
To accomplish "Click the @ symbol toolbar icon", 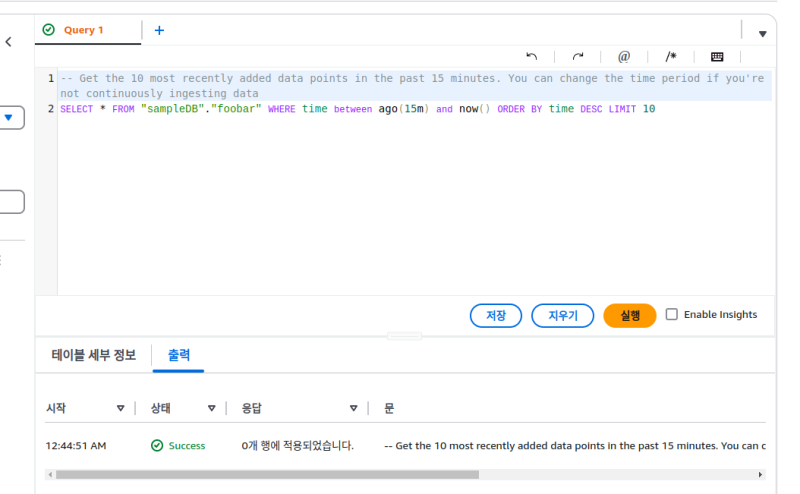I will pos(624,57).
